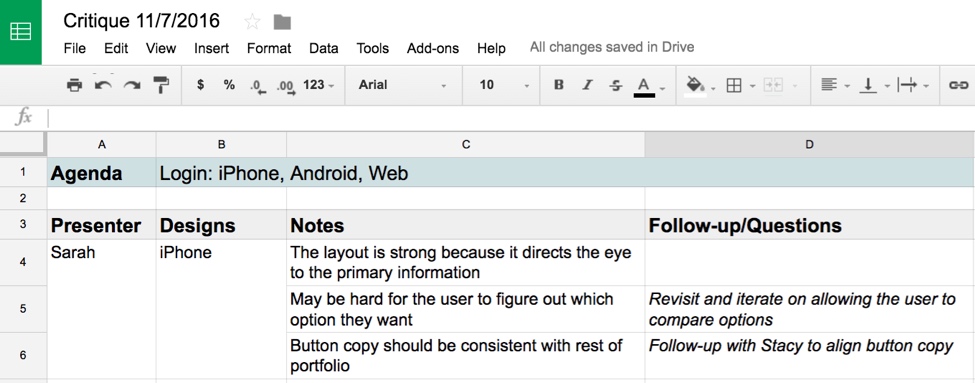Open the Format menu
Viewport: 975px width, 383px height.
pyautogui.click(x=269, y=48)
